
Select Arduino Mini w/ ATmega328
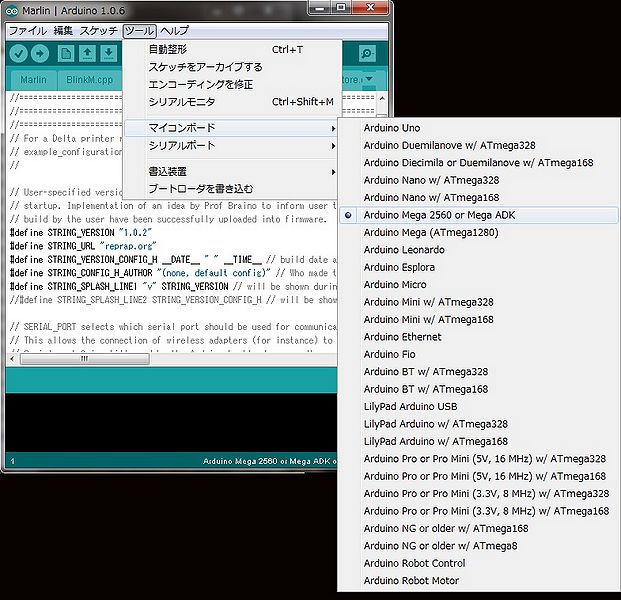478,302
